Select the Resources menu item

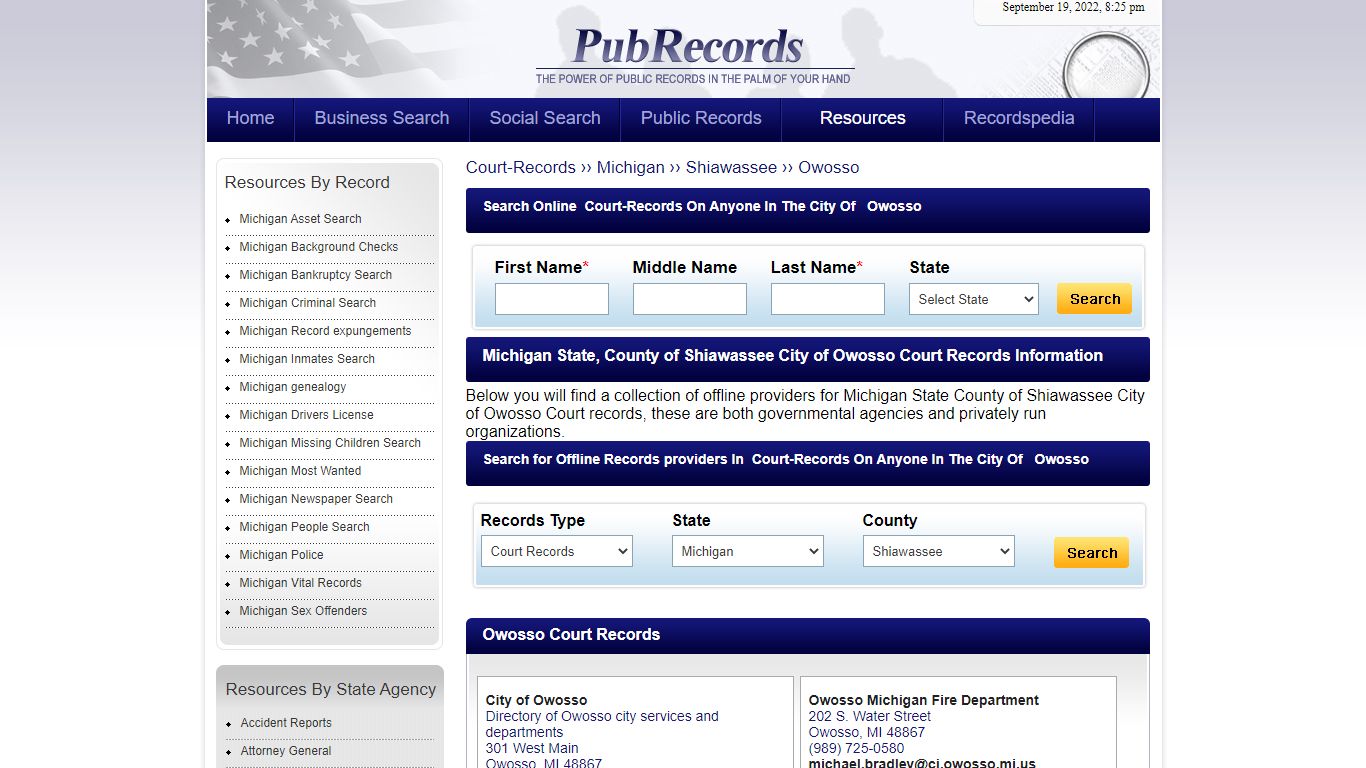862,118
